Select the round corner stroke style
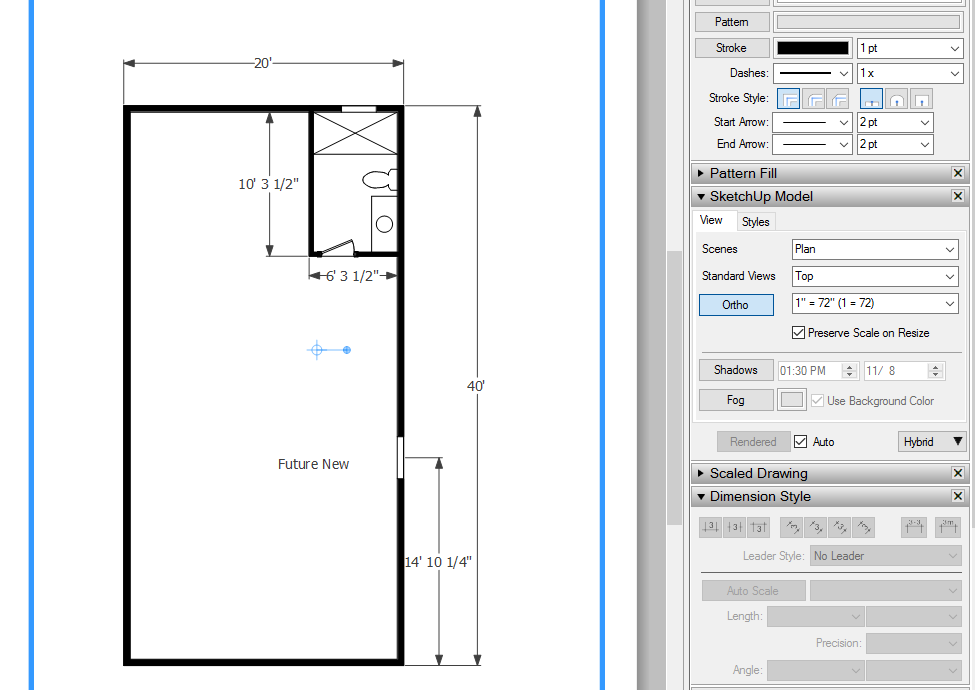Screen dimensions: 975x690 [814, 99]
